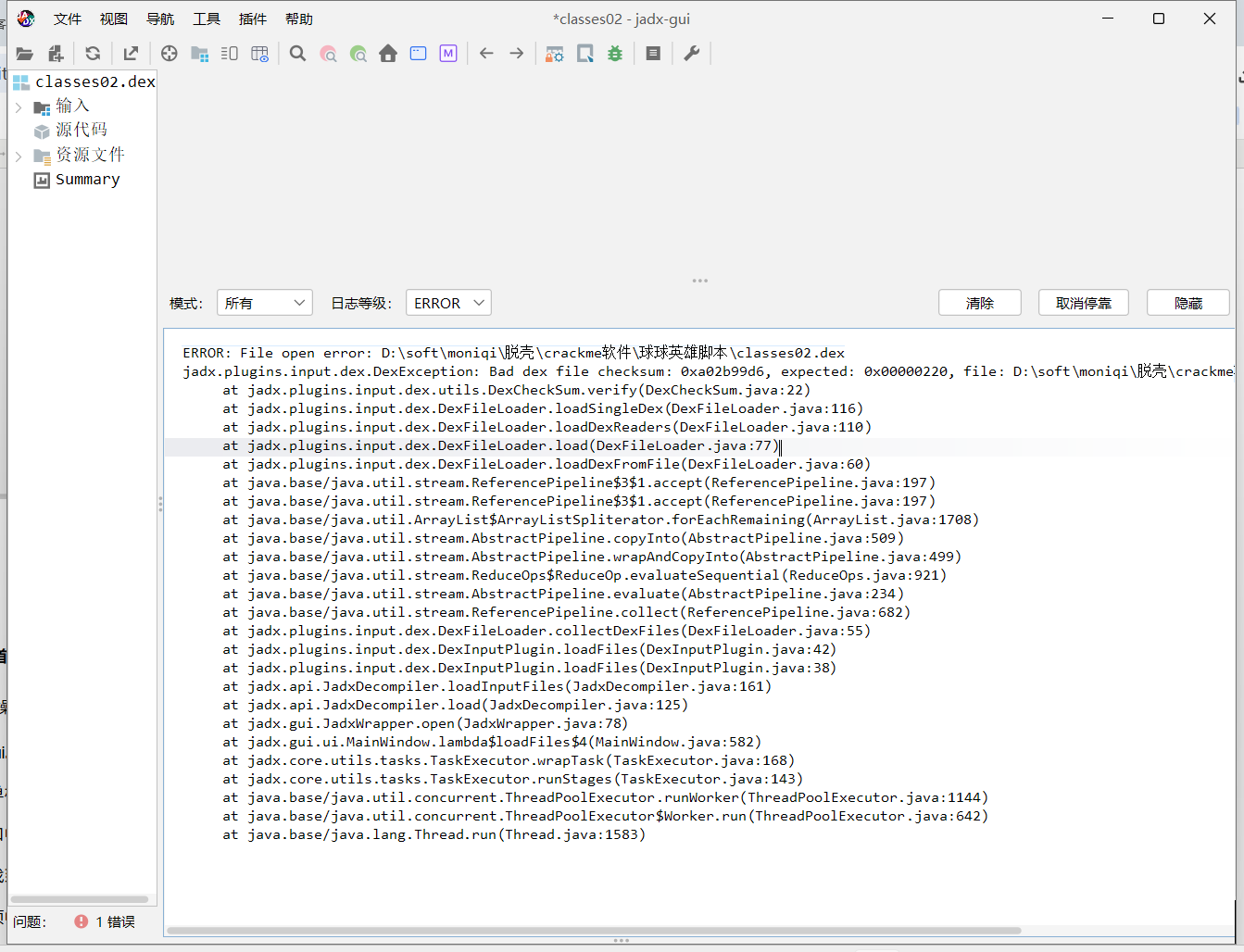Click the Quark analysis document icon

click(584, 54)
